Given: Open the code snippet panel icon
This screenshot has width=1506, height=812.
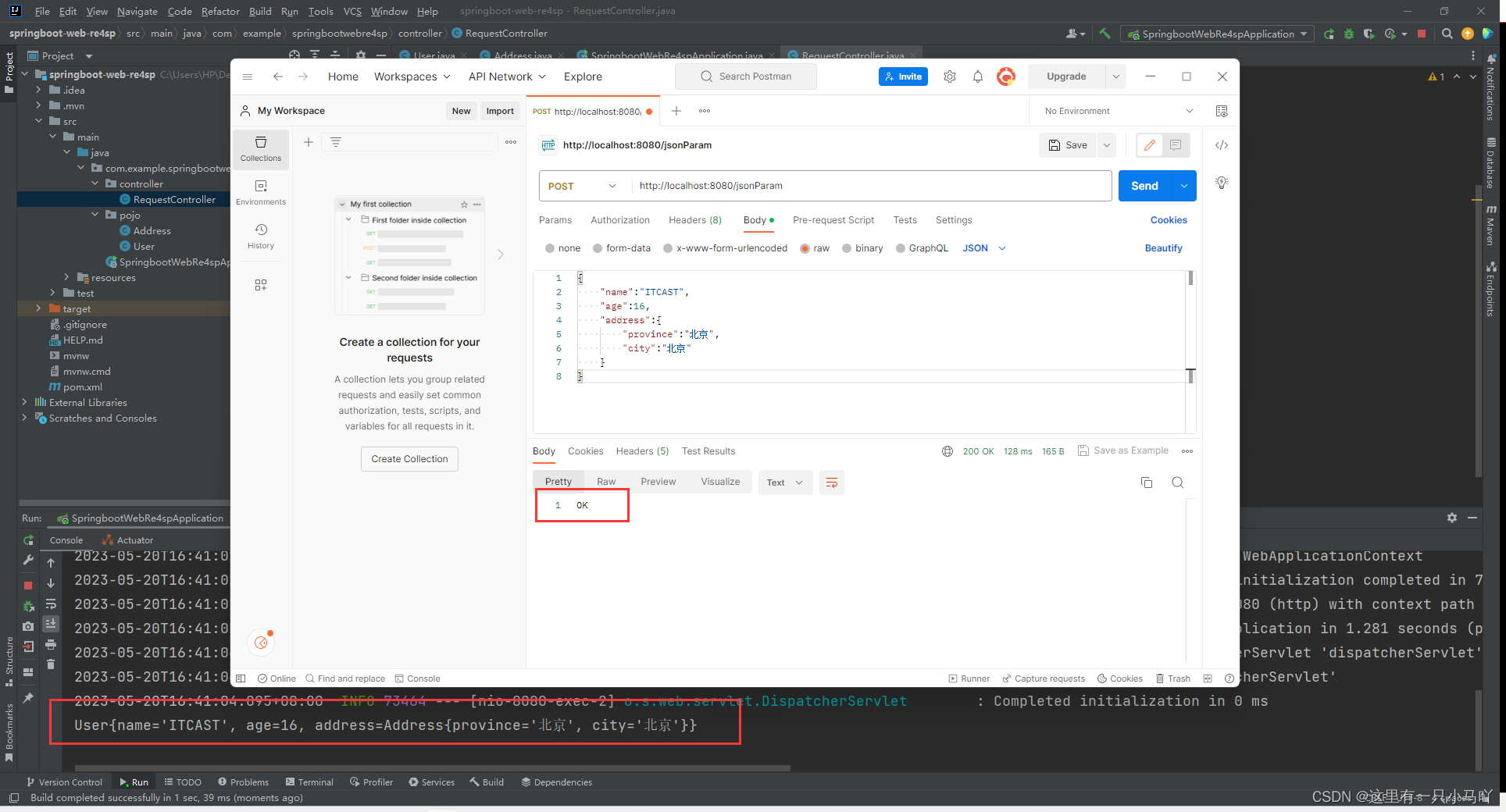Looking at the screenshot, I should (1222, 145).
